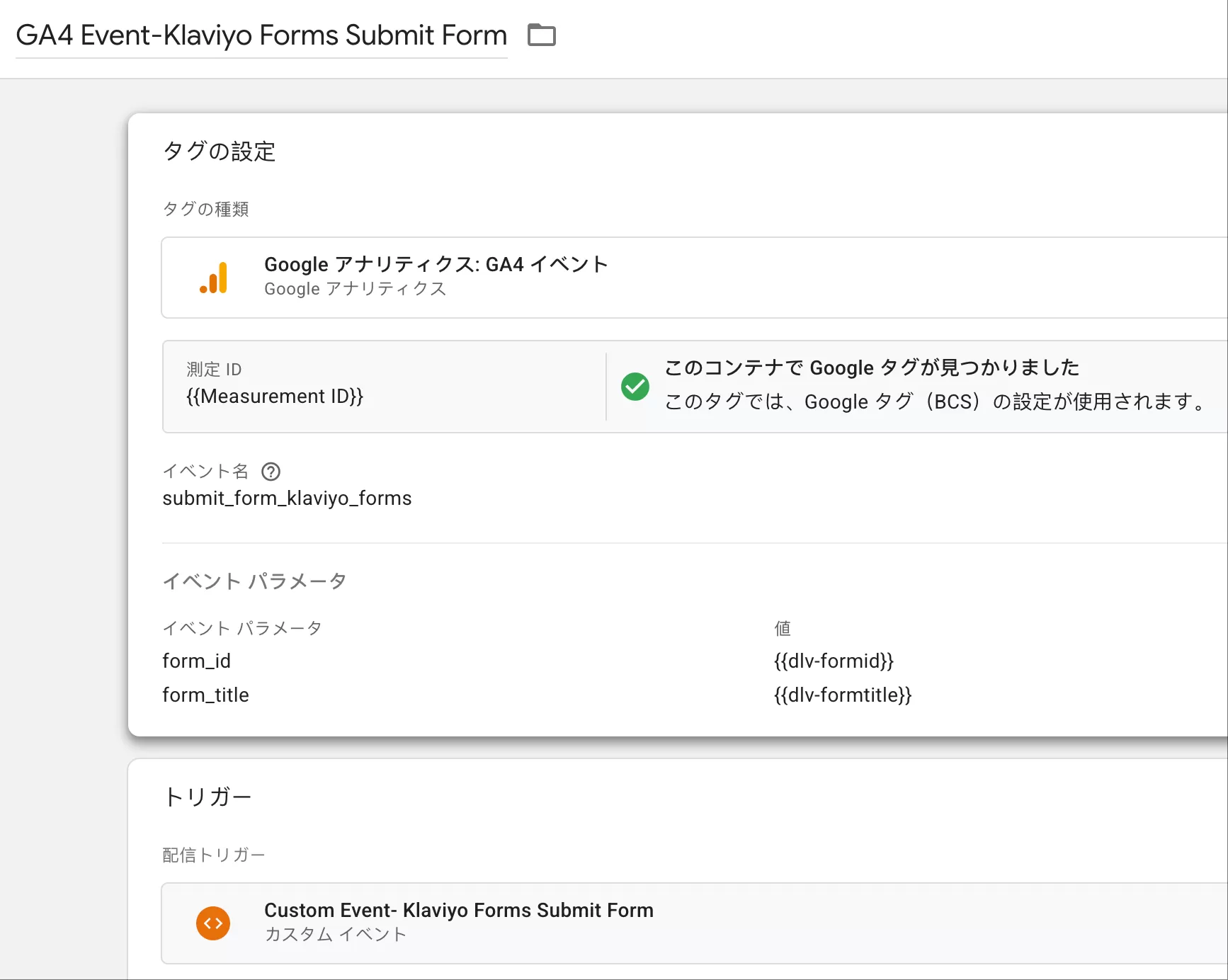This screenshot has height=980, width=1228.
Task: Click the カスタム イベント trigger type text
Action: (336, 935)
